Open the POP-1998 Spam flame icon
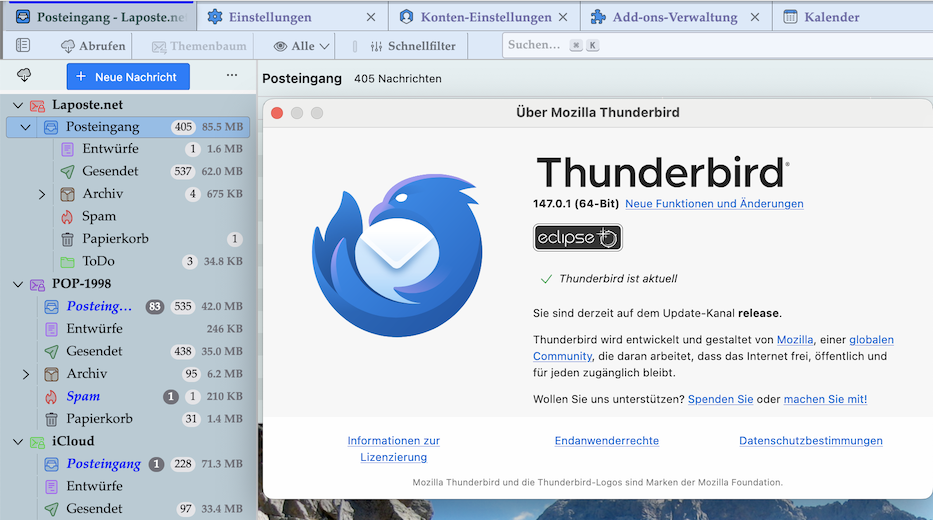The height and width of the screenshot is (520, 933). pyautogui.click(x=52, y=397)
